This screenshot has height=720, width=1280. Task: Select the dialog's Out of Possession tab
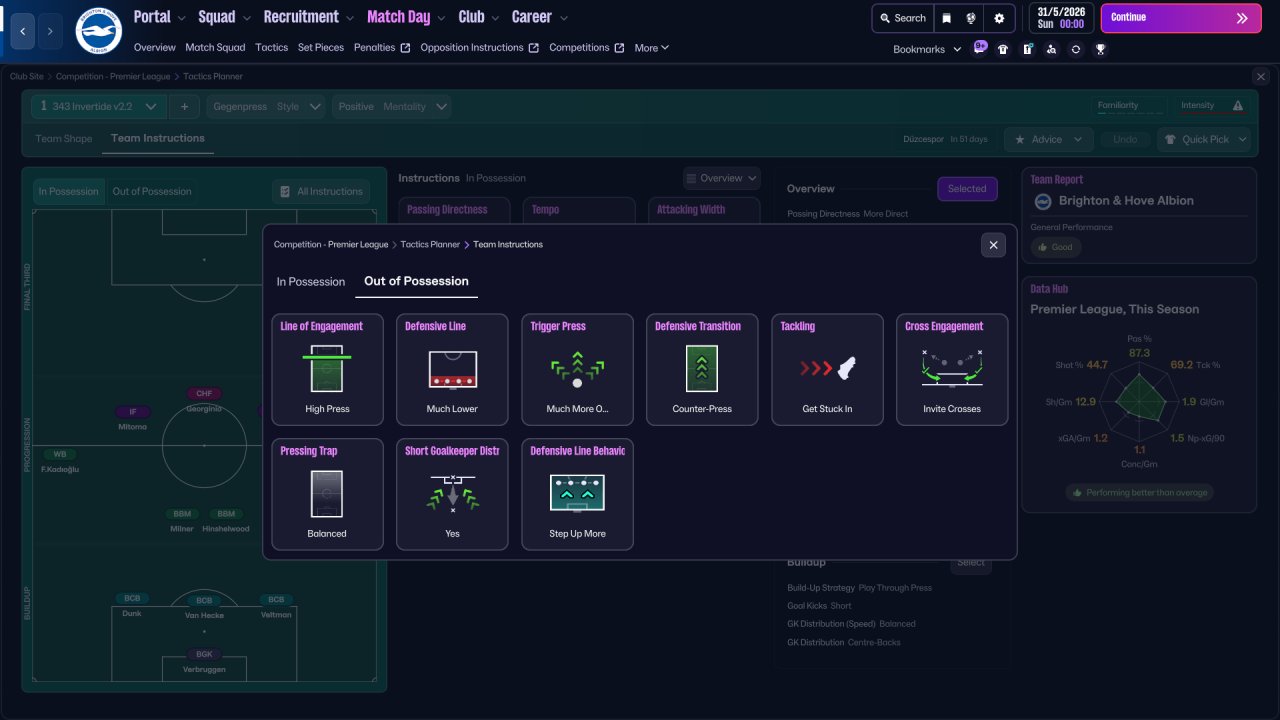pos(416,281)
